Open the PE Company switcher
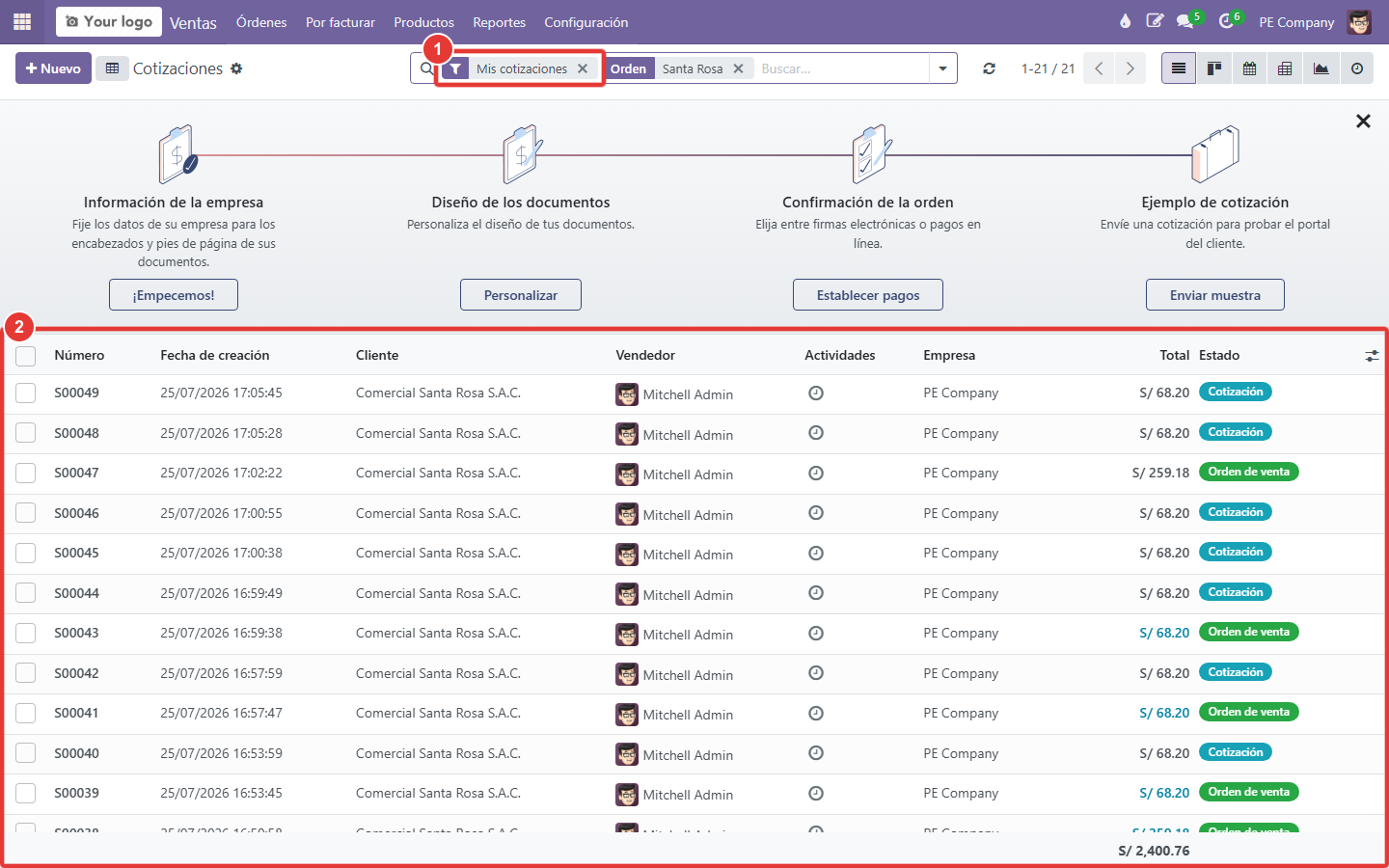1389x868 pixels. [1296, 22]
